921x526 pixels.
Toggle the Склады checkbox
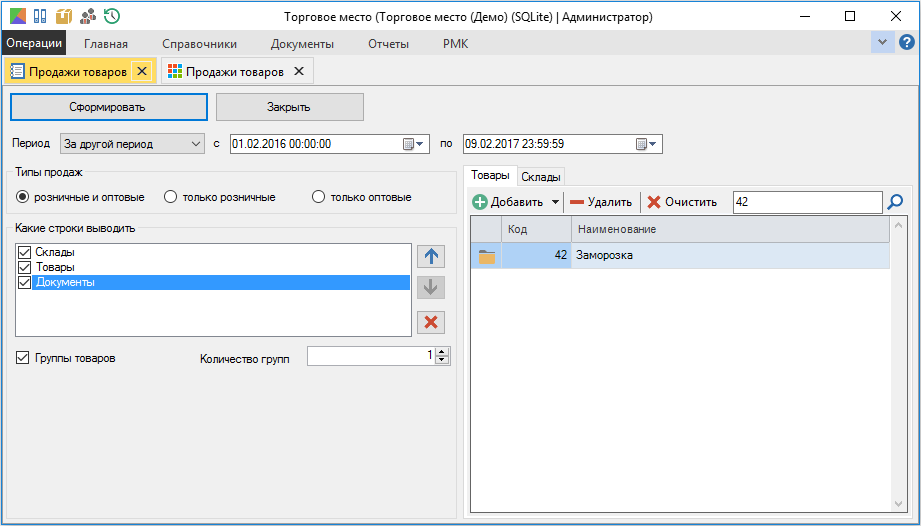click(x=24, y=252)
